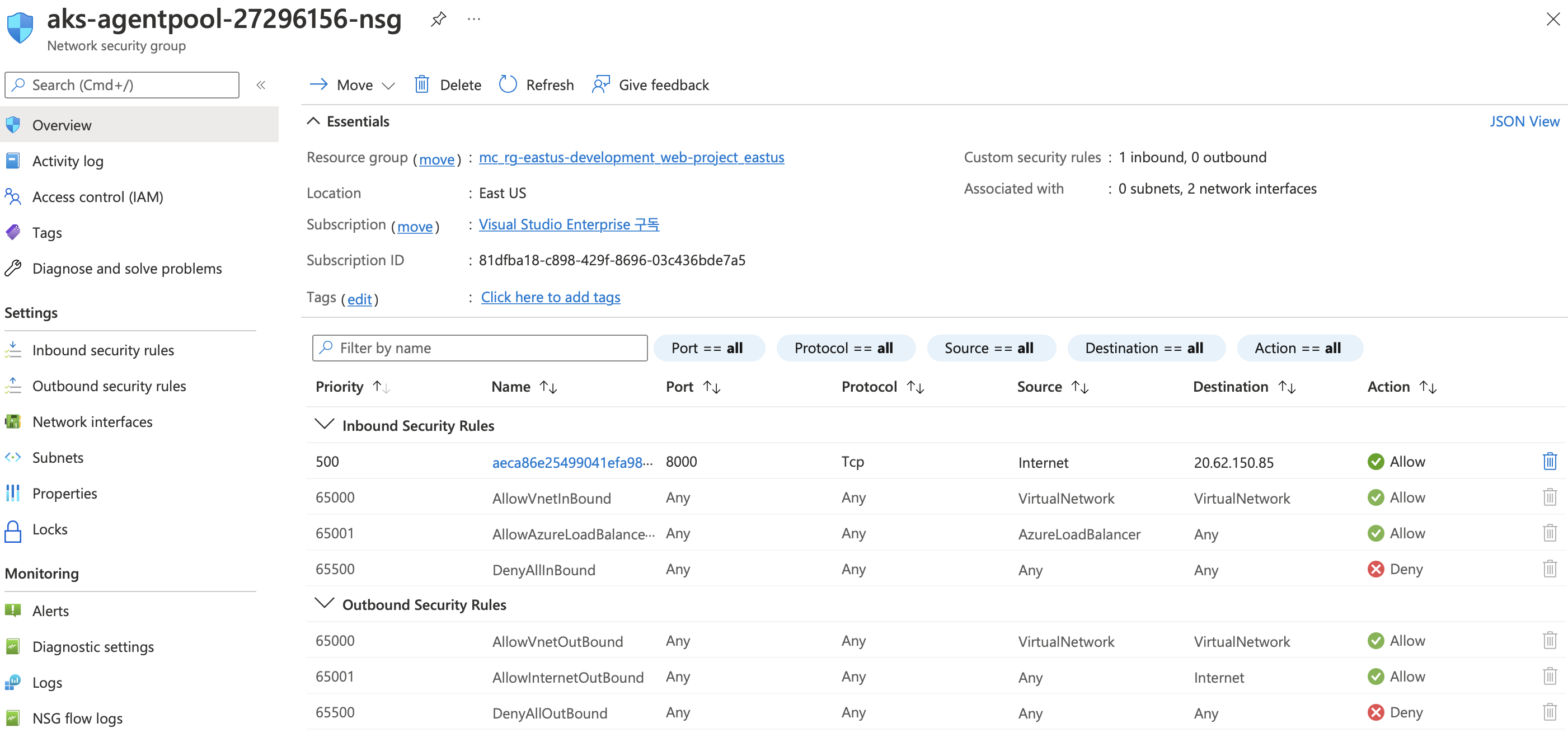The height and width of the screenshot is (742, 1568).
Task: Click here to add tags link
Action: pos(550,297)
